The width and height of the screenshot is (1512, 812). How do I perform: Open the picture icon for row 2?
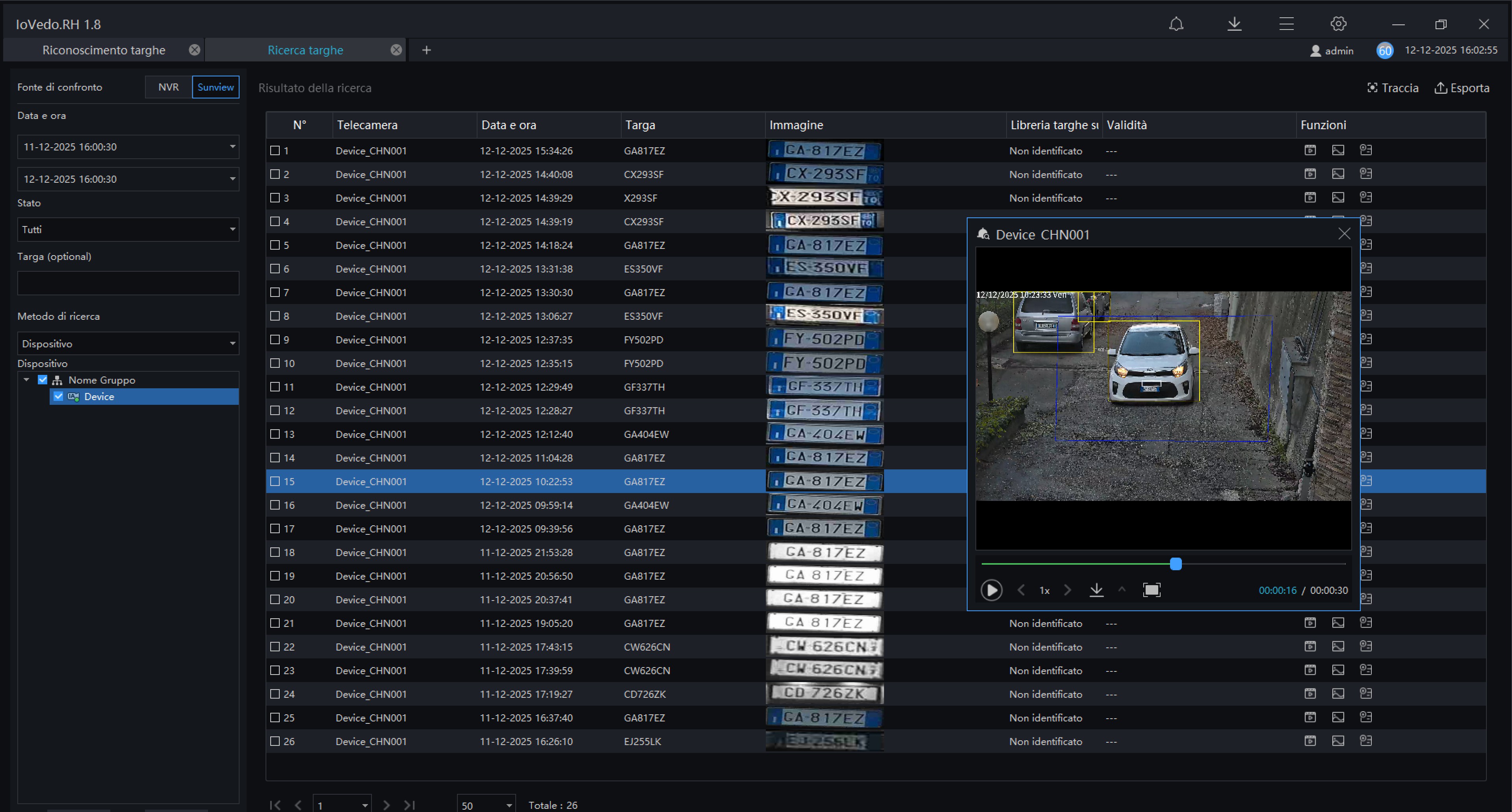[1337, 174]
